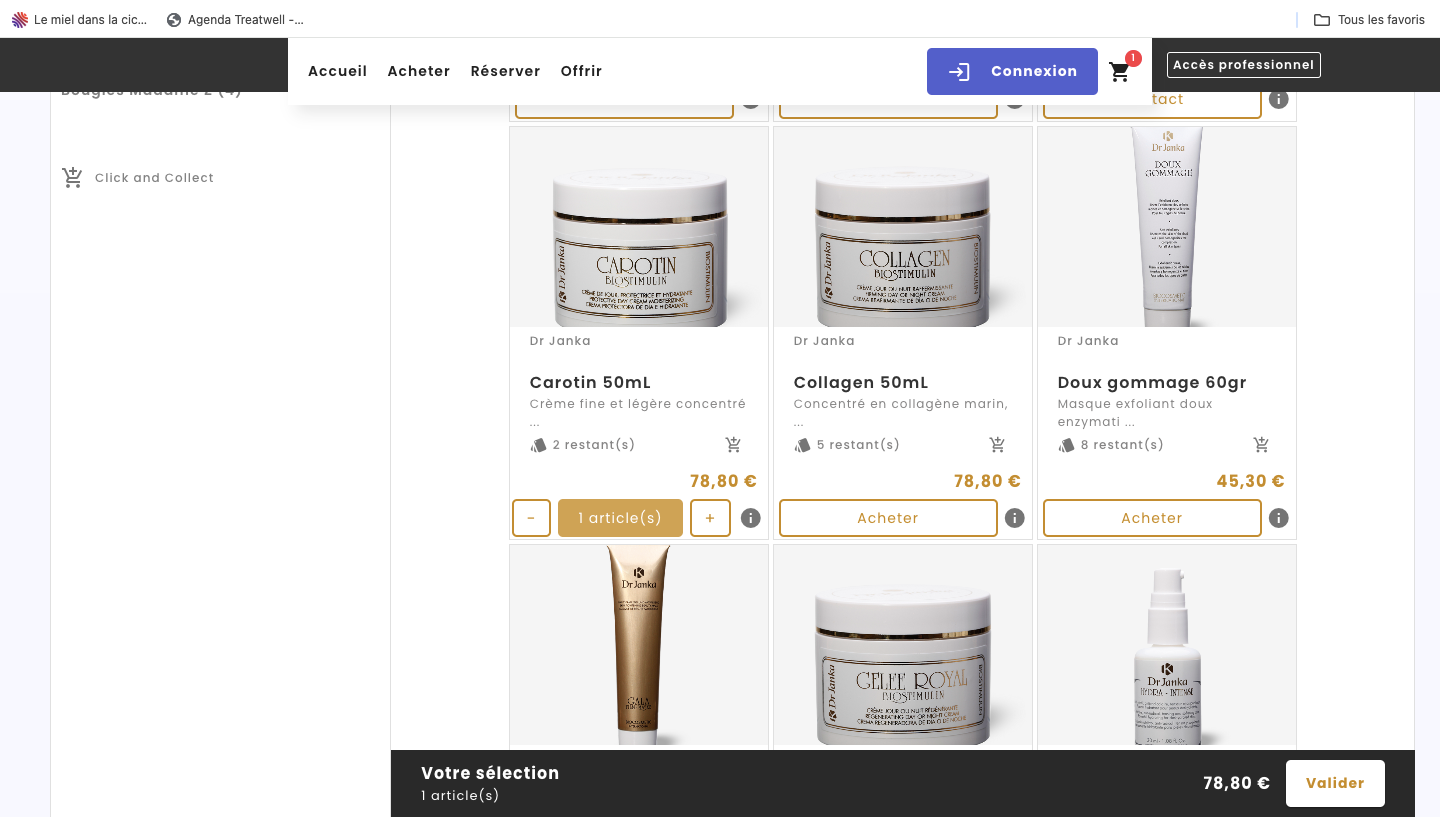
Task: Buy Collagen 50mL with Acheter button
Action: [888, 518]
